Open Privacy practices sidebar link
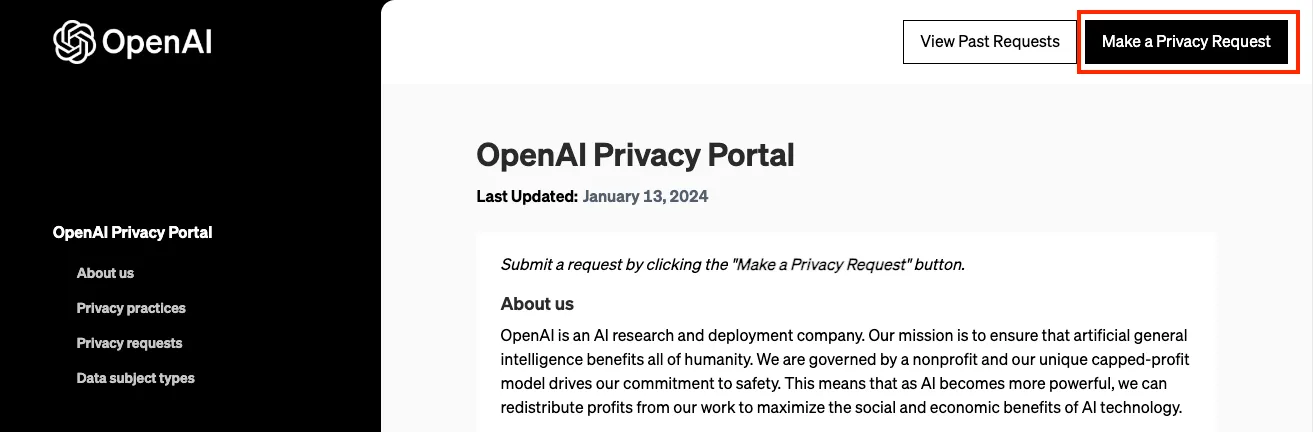Screen dimensions: 1313x432 pos(131,308)
